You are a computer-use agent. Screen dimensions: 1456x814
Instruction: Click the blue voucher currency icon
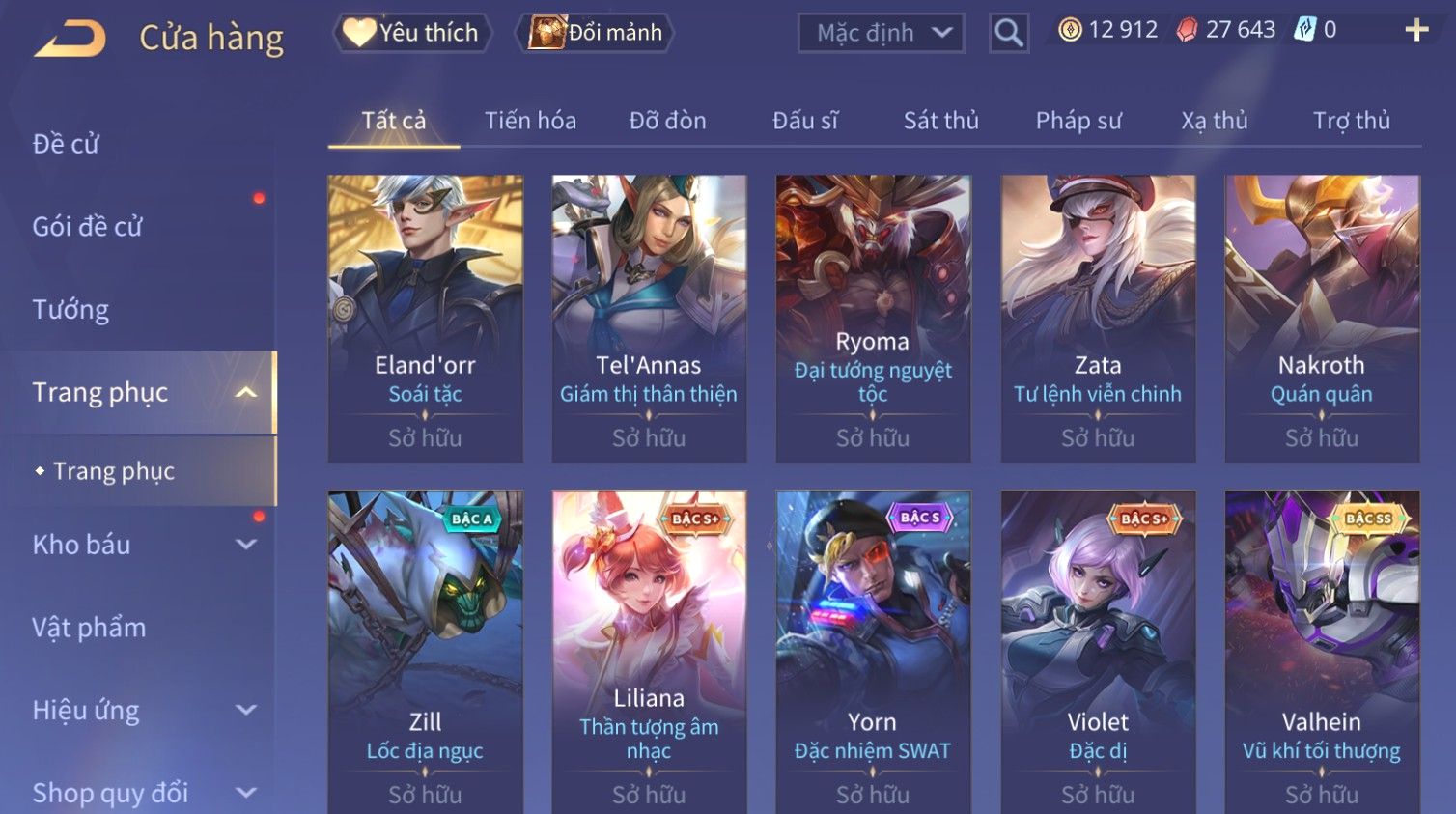(1304, 30)
